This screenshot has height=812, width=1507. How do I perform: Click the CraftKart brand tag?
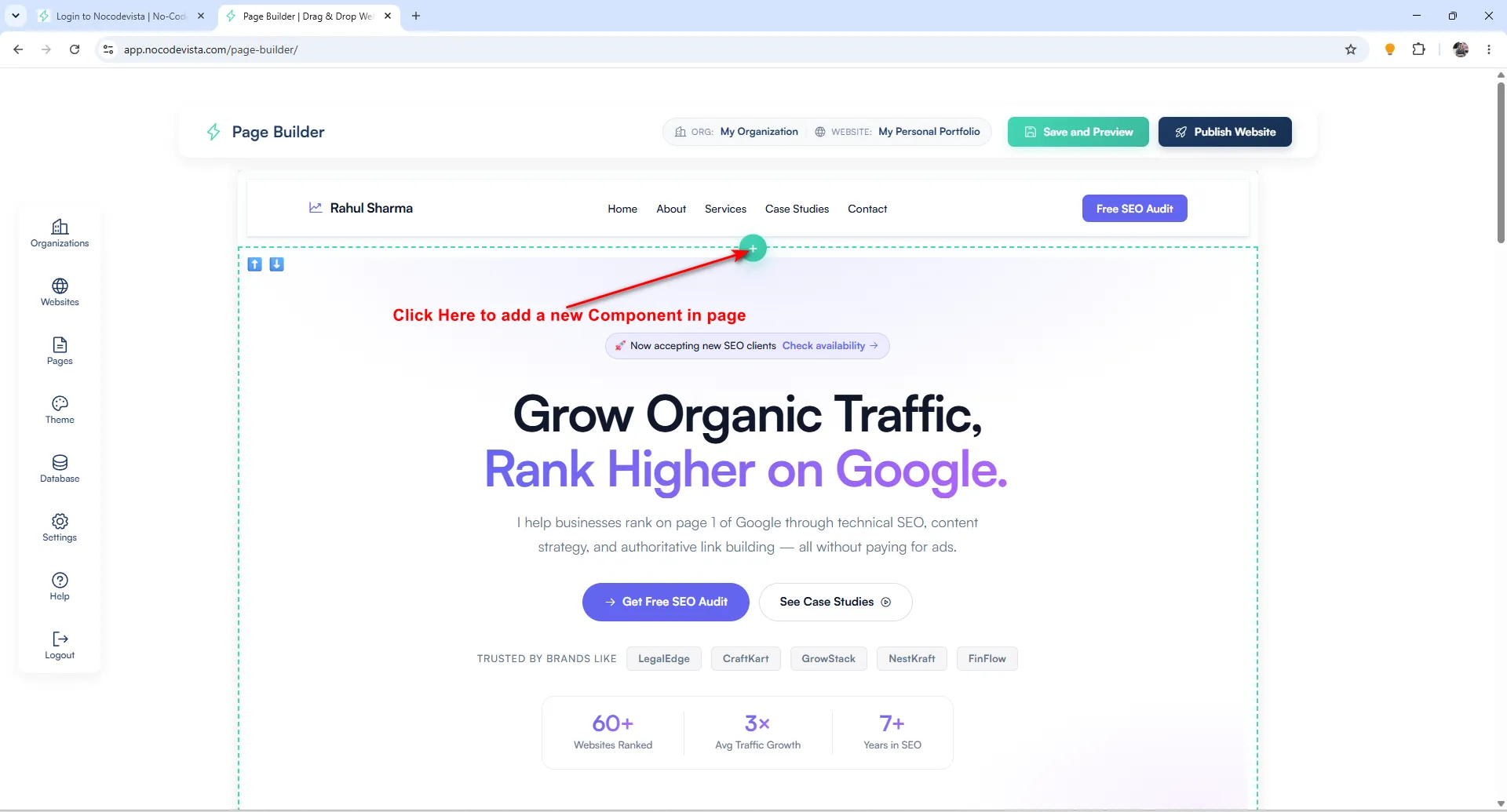(x=746, y=659)
